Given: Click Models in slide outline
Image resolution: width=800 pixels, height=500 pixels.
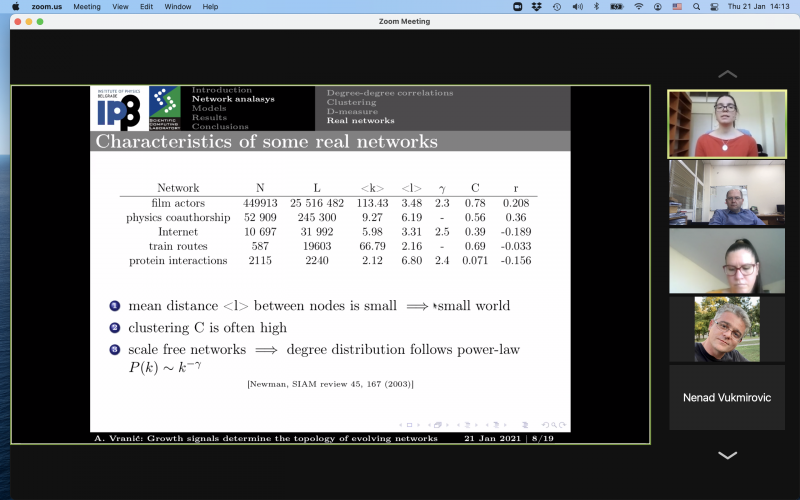Looking at the screenshot, I should [x=209, y=108].
